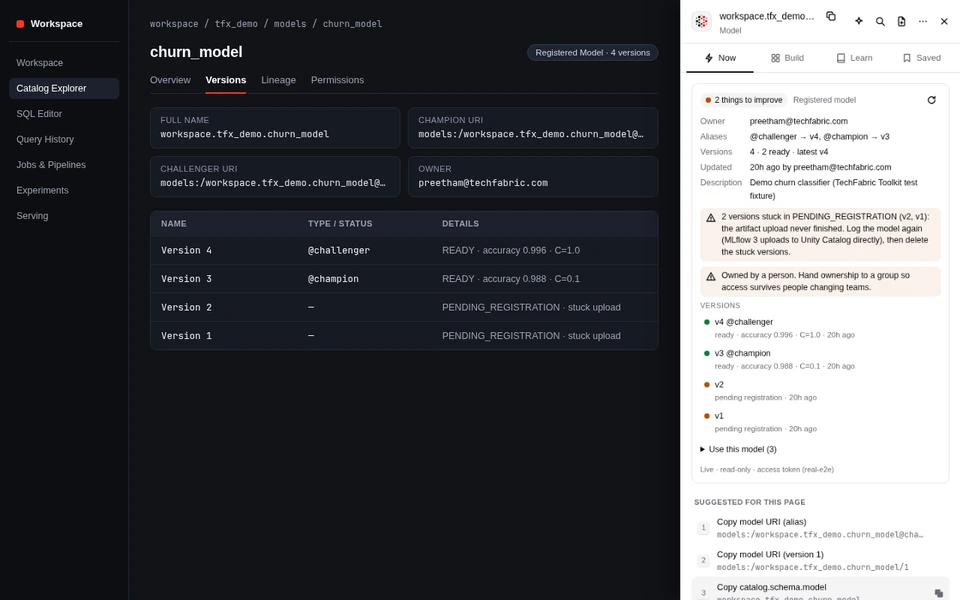This screenshot has width=960, height=600.
Task: Open the Learn tab
Action: click(x=853, y=58)
